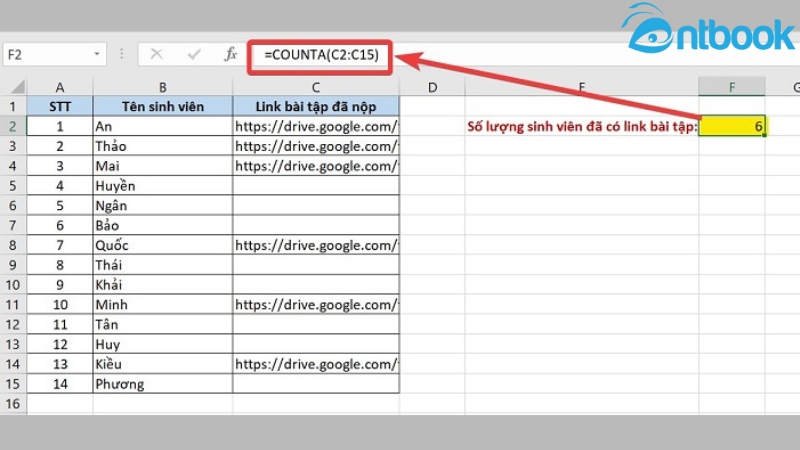The height and width of the screenshot is (450, 800).
Task: Click the Insert Function fx icon
Action: pos(231,54)
